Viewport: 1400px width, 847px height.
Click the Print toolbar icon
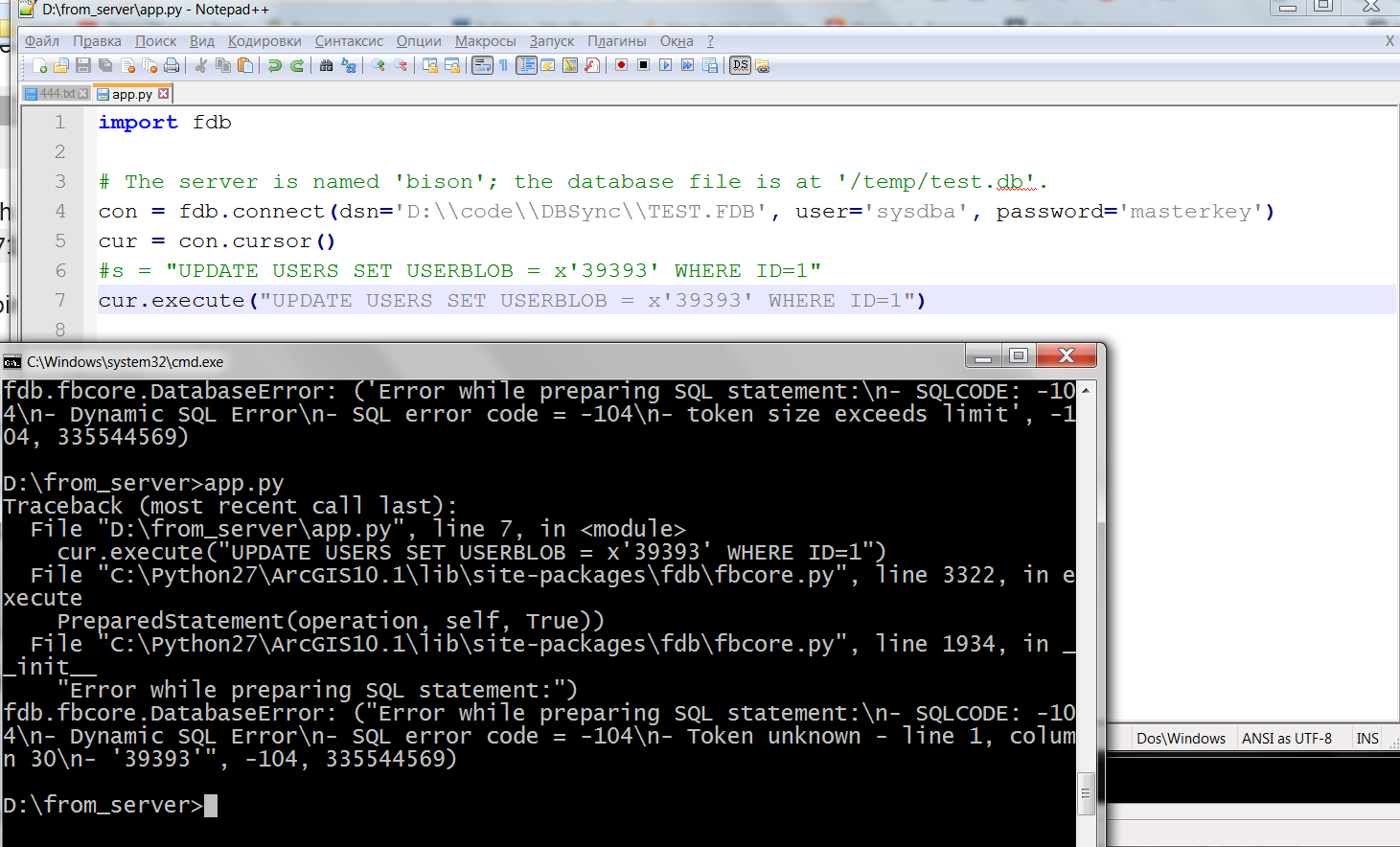[x=172, y=65]
